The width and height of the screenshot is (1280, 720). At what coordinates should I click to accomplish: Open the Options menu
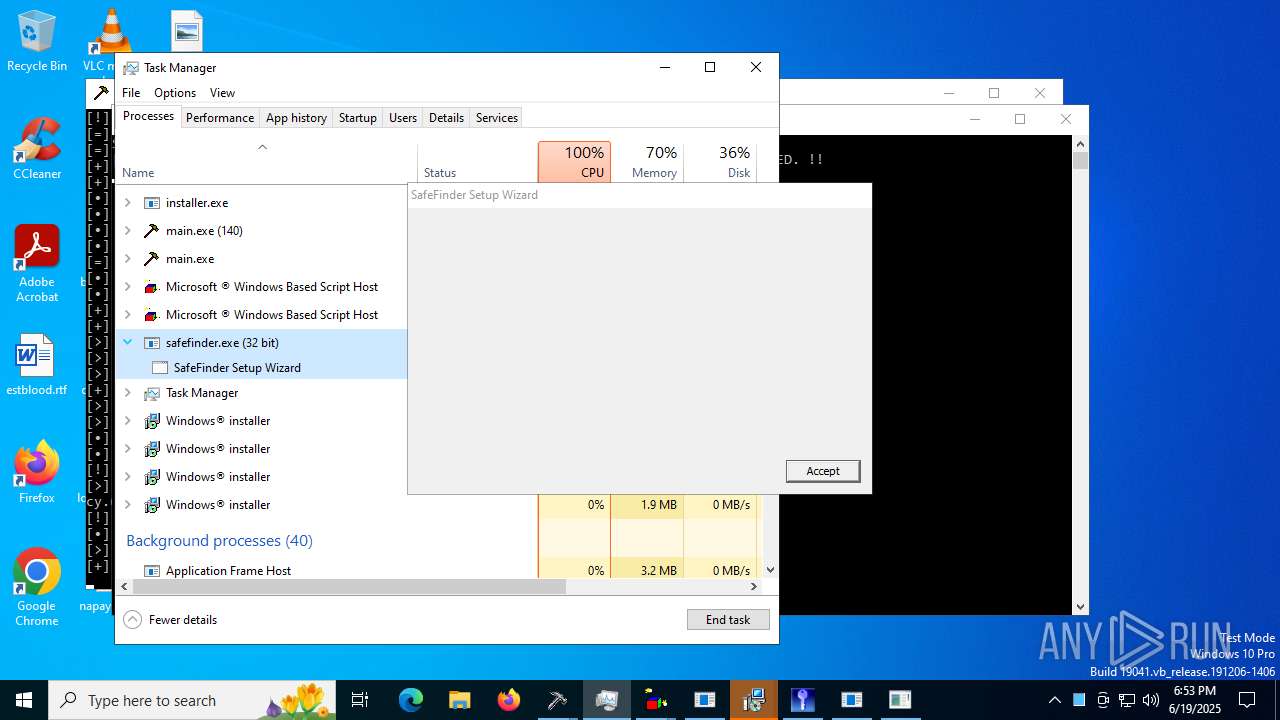tap(175, 93)
